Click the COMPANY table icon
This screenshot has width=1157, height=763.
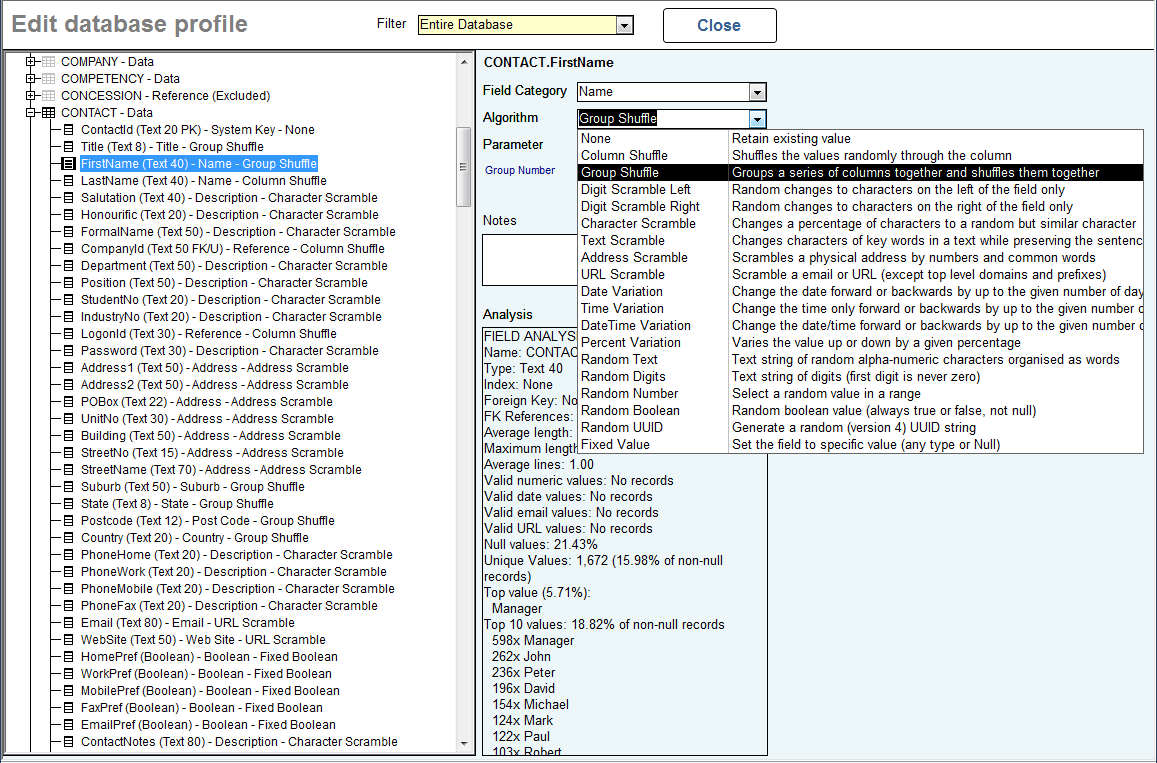(48, 61)
